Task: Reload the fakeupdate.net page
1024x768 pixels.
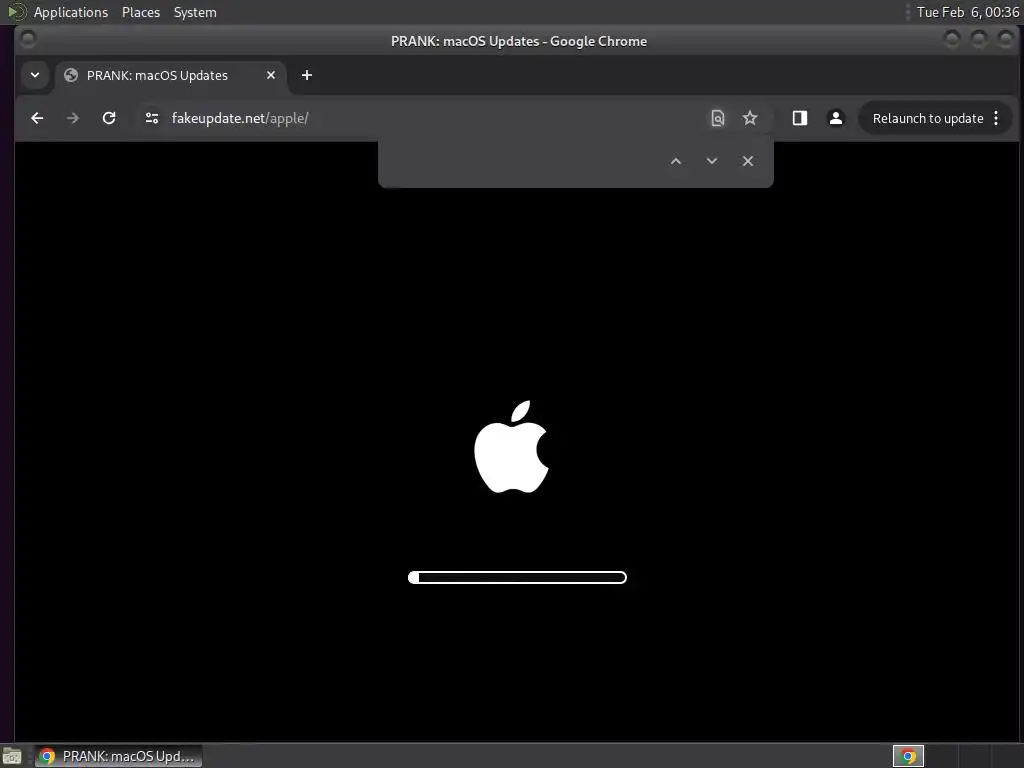Action: (x=109, y=118)
